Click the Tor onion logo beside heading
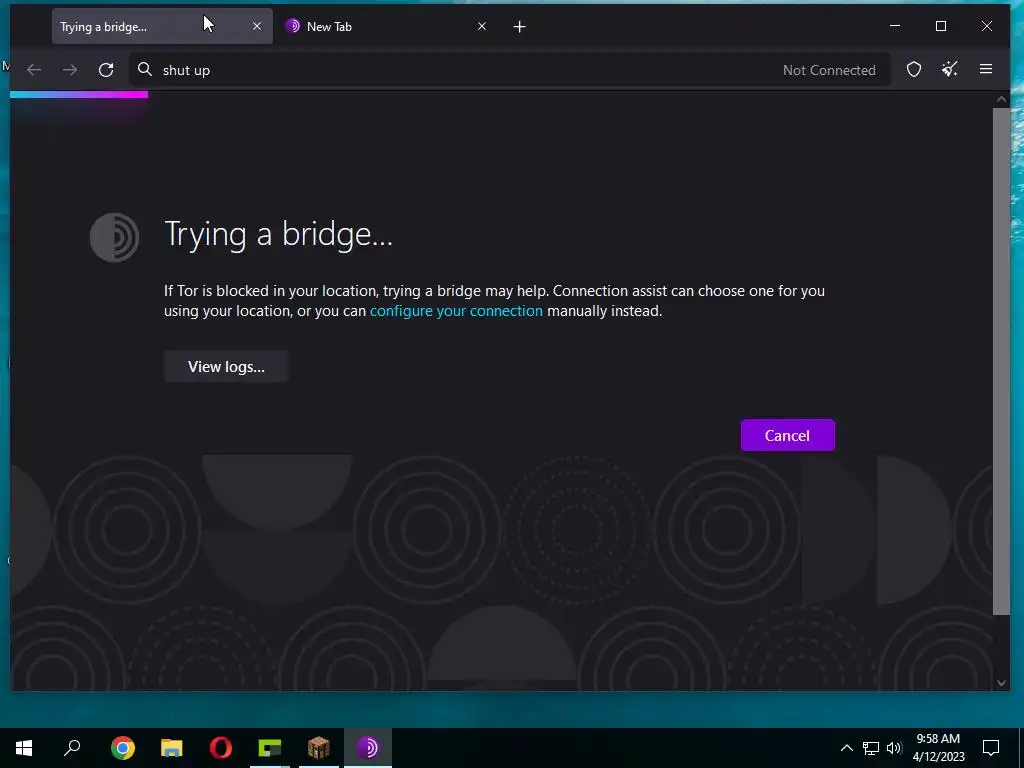This screenshot has height=768, width=1024. tap(114, 237)
